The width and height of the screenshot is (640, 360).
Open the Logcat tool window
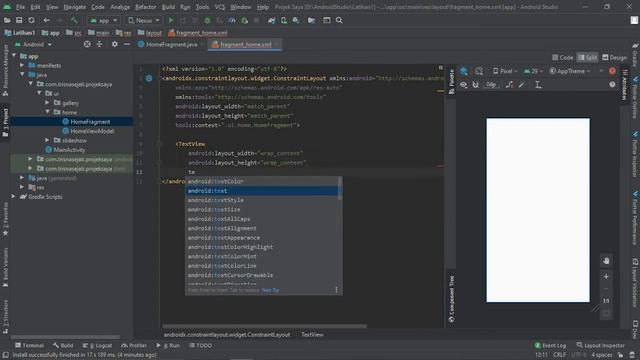[98, 346]
